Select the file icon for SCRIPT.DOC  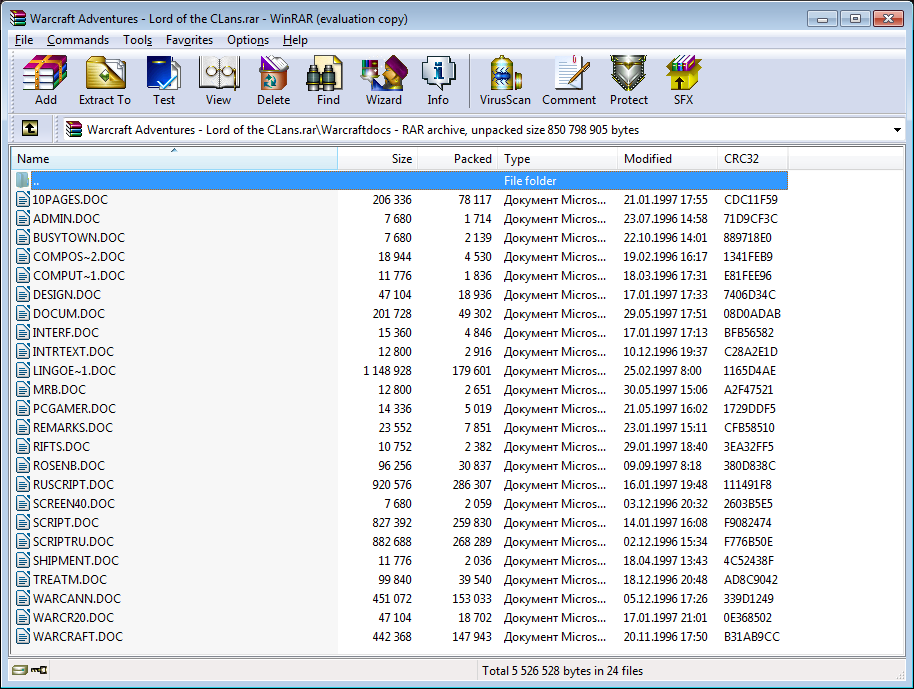(x=23, y=522)
